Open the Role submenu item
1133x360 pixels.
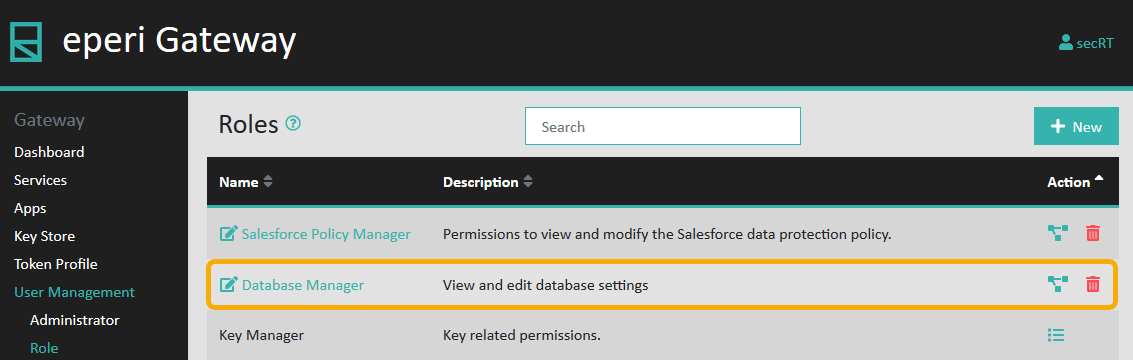(x=44, y=348)
